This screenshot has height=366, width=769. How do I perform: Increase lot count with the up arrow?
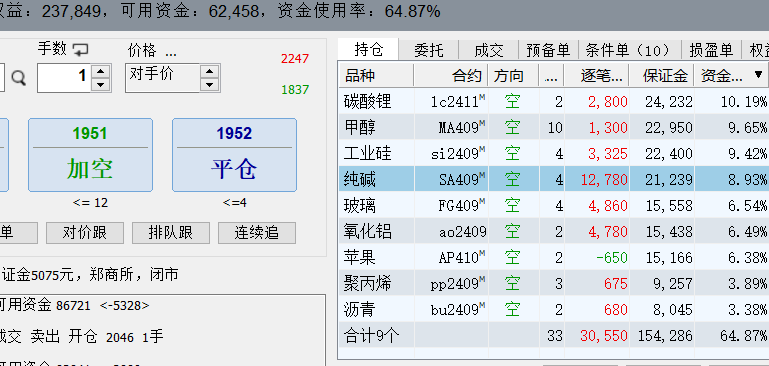tap(101, 72)
